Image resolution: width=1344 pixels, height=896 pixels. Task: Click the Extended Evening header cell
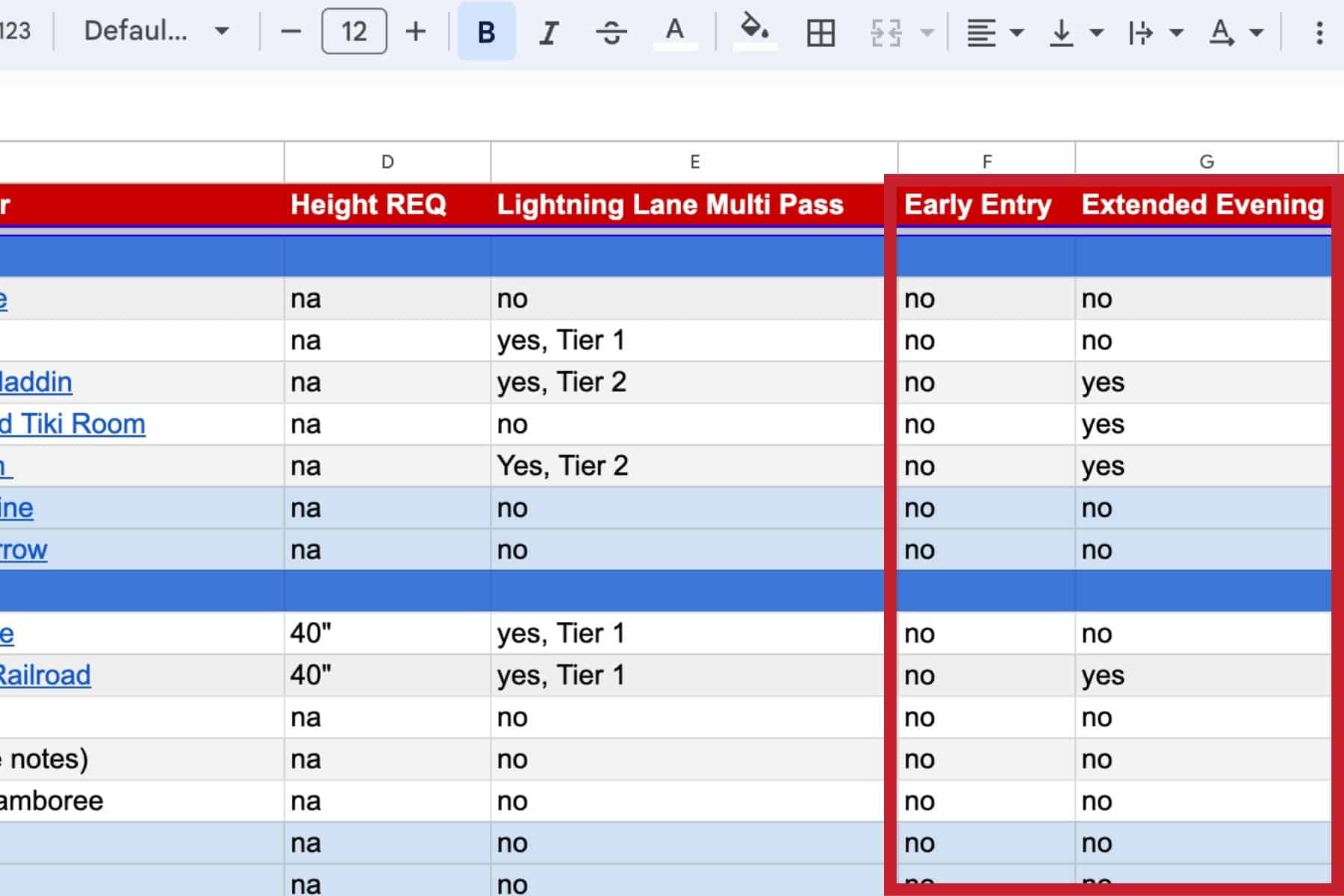tap(1204, 205)
